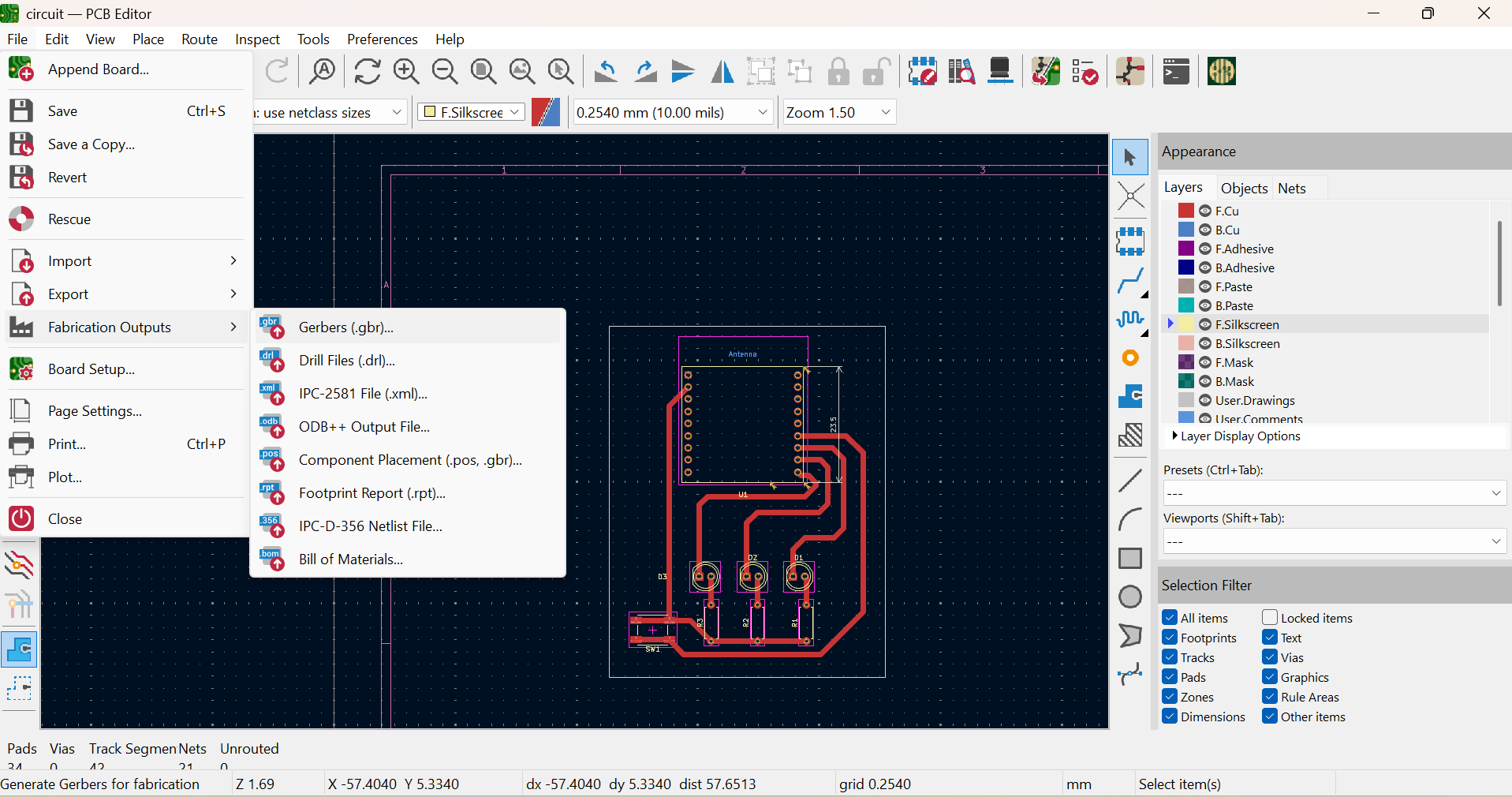Open the Scripting Console icon
This screenshot has width=1512, height=797.
[x=1175, y=72]
